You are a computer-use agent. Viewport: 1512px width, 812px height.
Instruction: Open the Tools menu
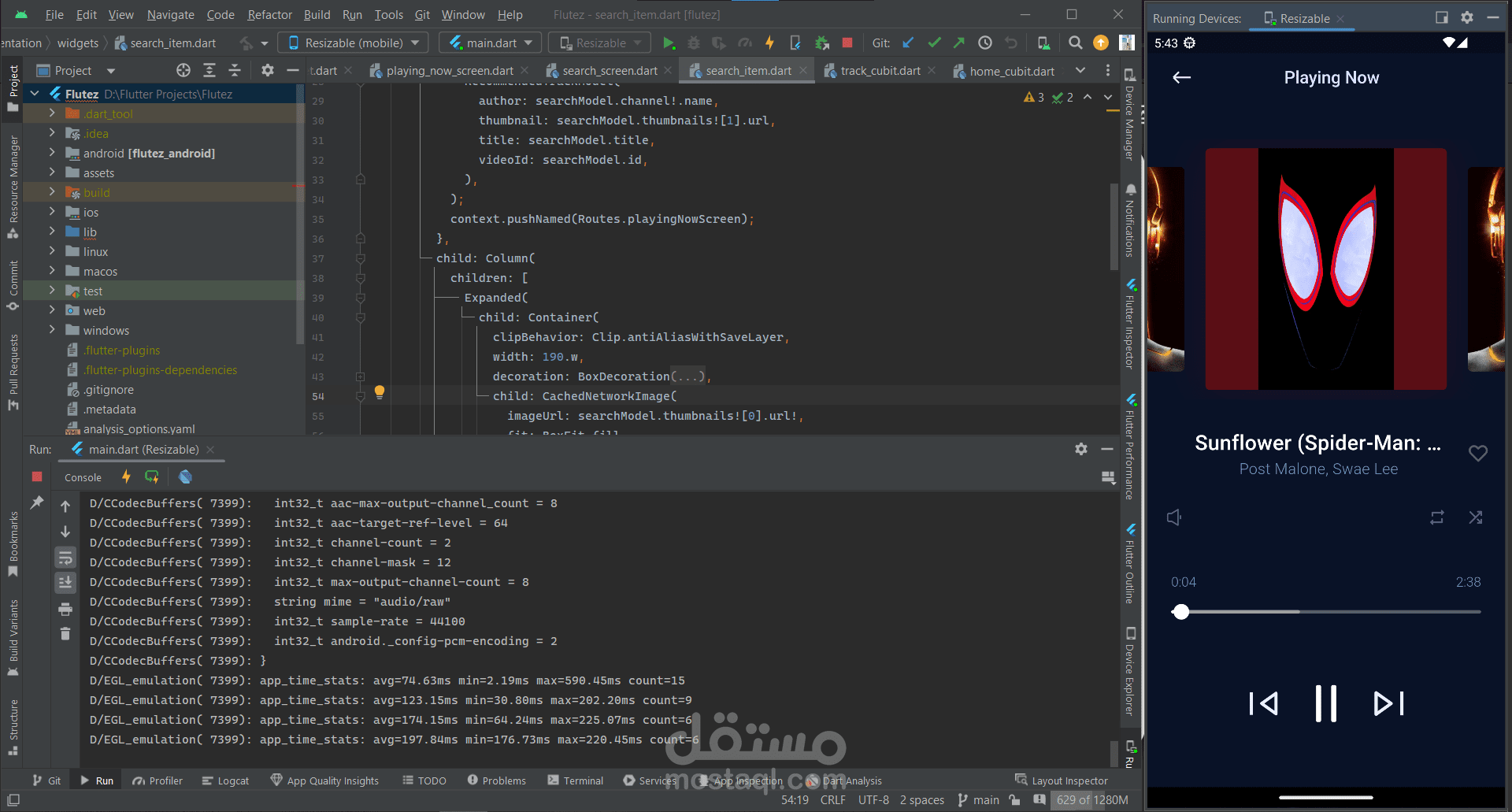(388, 15)
